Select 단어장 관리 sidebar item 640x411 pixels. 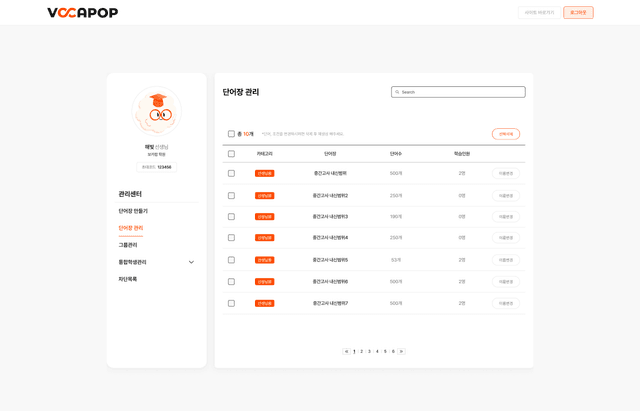tap(131, 228)
